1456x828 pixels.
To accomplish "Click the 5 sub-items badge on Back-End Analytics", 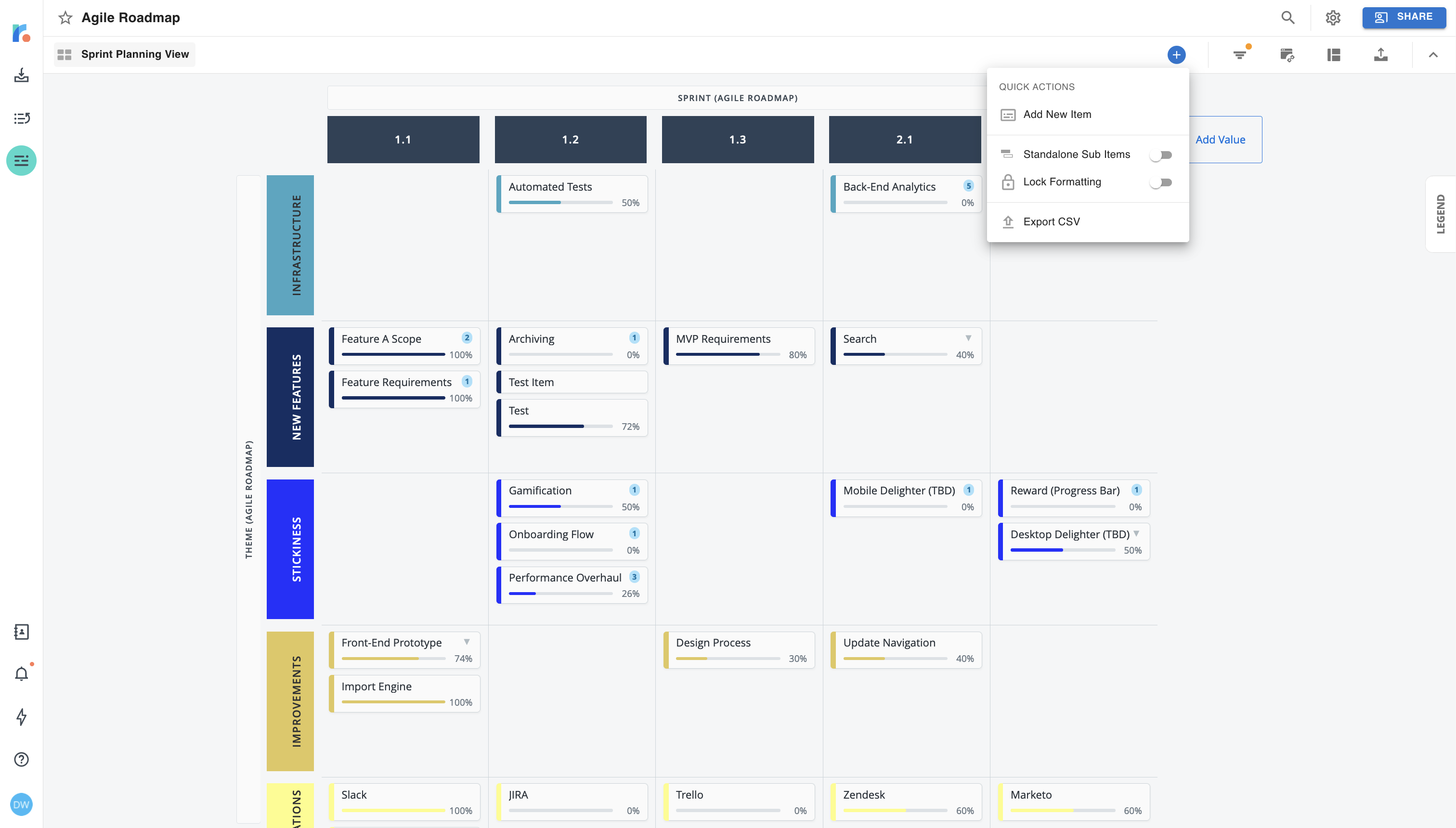I will click(968, 186).
